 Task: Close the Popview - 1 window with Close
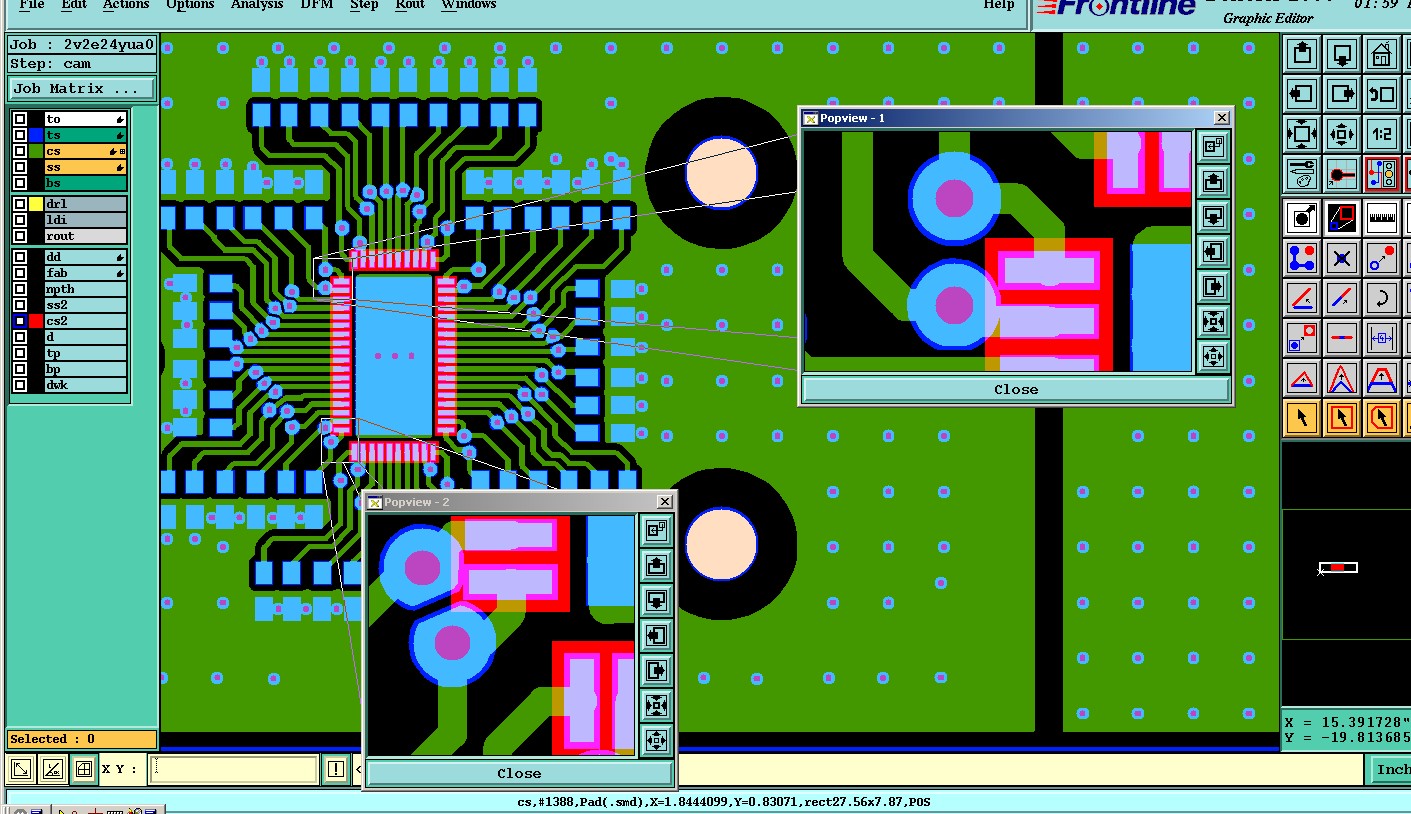(x=1016, y=390)
